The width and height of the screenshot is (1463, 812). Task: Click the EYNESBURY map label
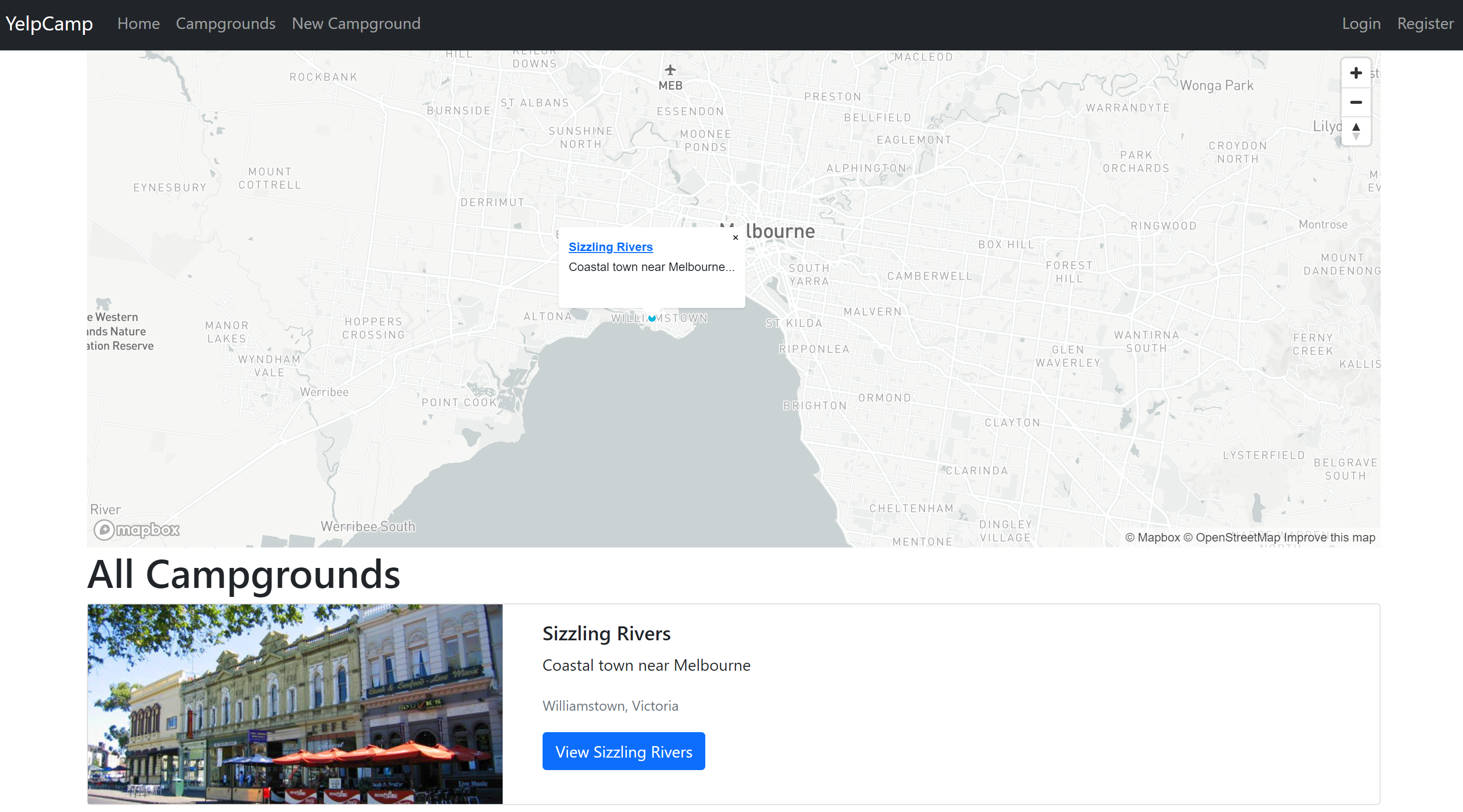[169, 187]
